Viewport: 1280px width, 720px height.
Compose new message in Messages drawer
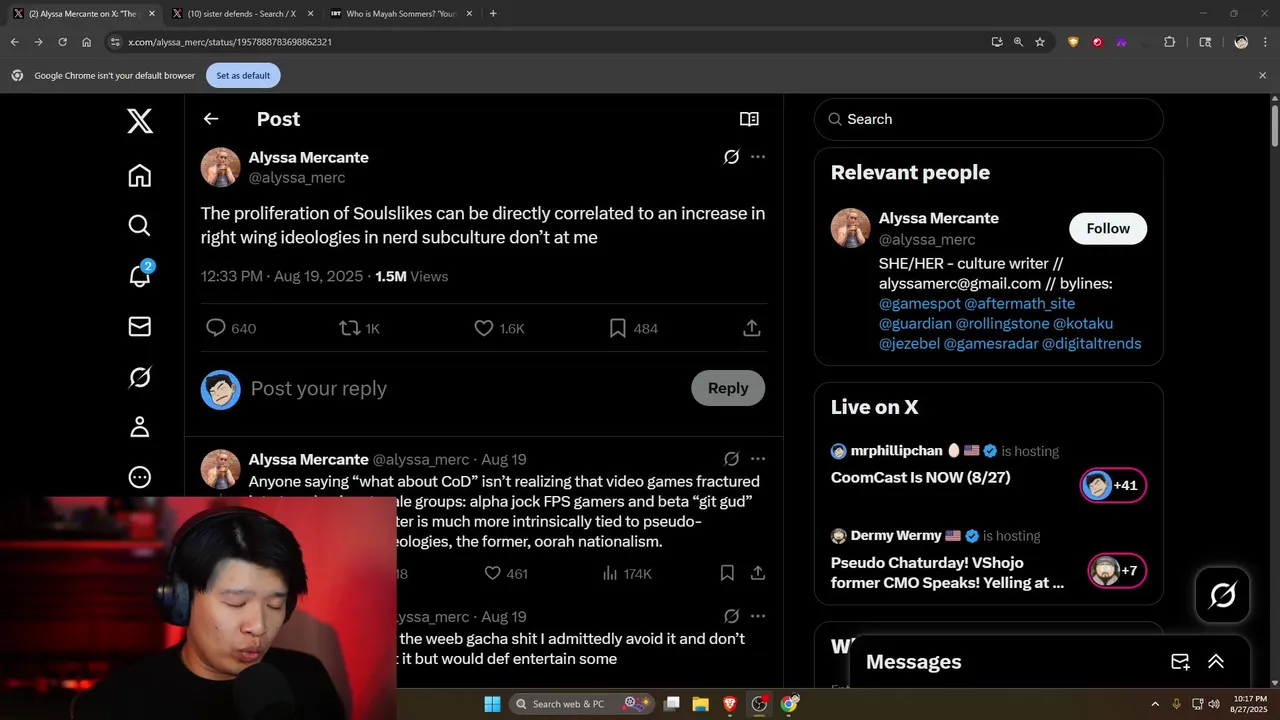click(1180, 662)
